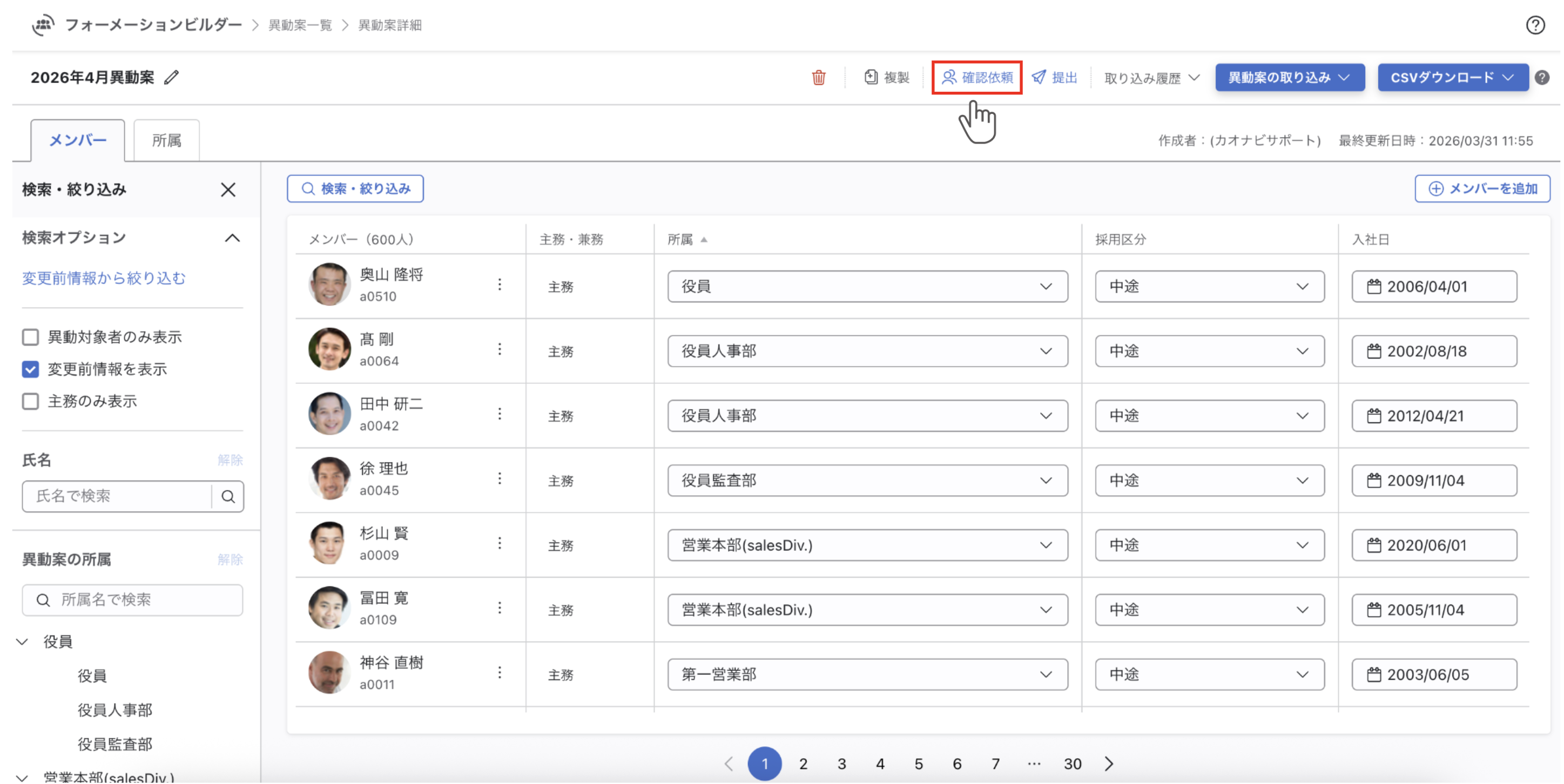Image resolution: width=1564 pixels, height=784 pixels.
Task: Enable 異動対象者のみ表示 checkbox
Action: pyautogui.click(x=30, y=337)
